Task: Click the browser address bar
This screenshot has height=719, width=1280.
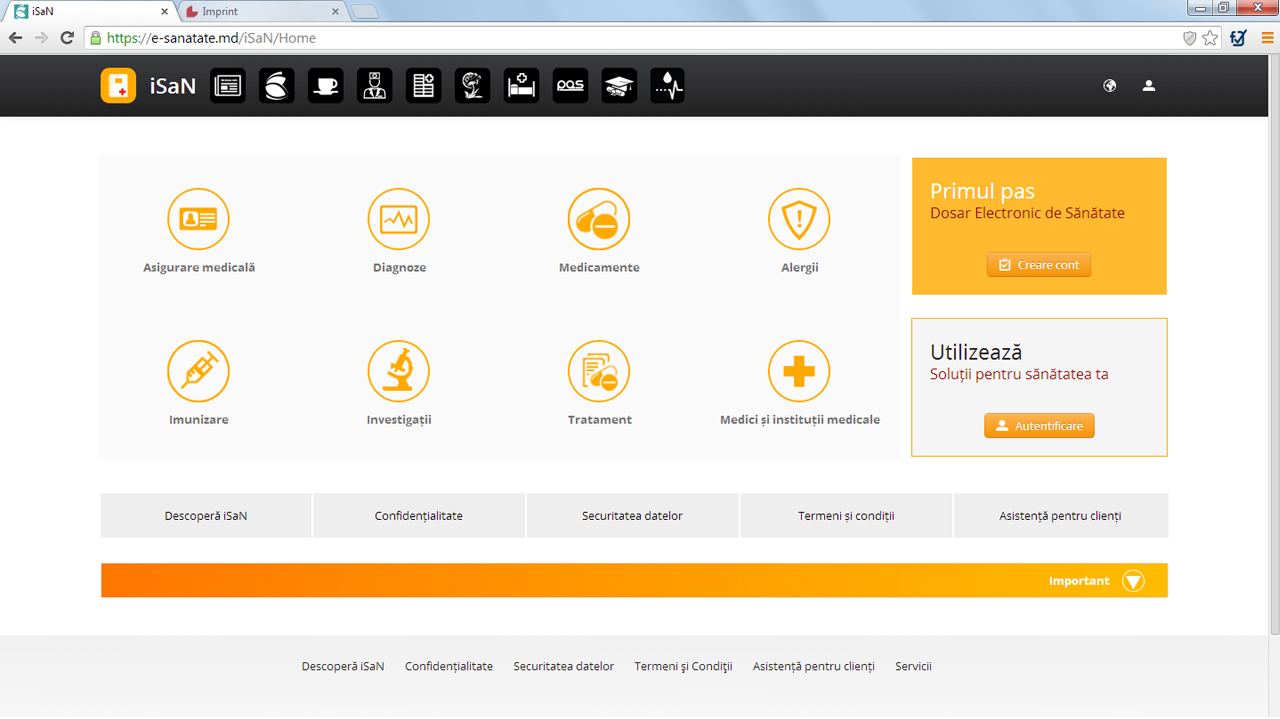Action: [640, 38]
